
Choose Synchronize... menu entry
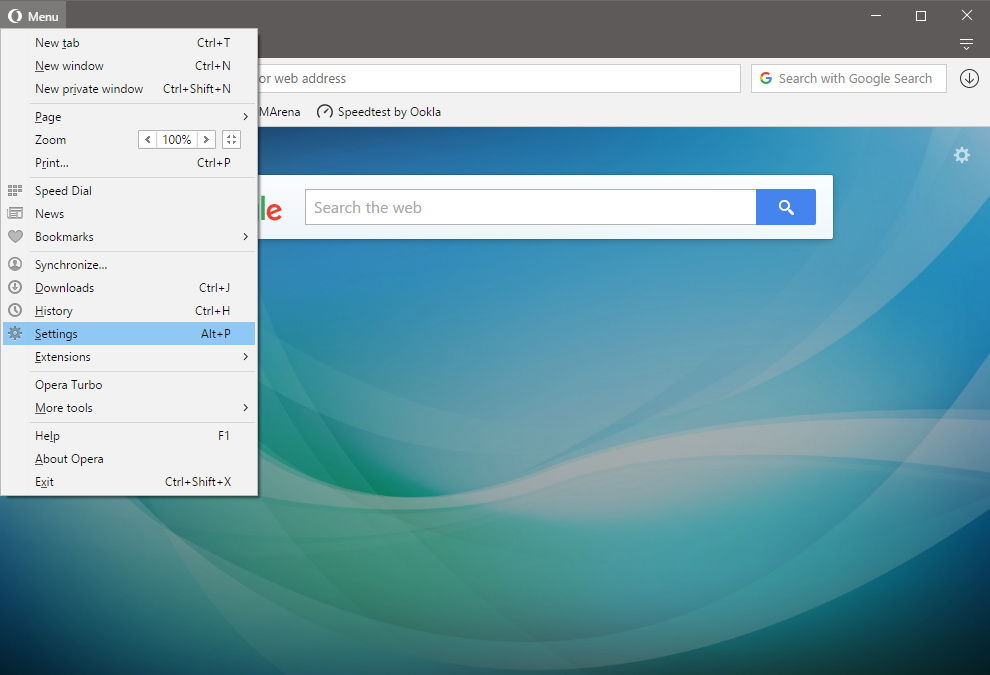[129, 265]
